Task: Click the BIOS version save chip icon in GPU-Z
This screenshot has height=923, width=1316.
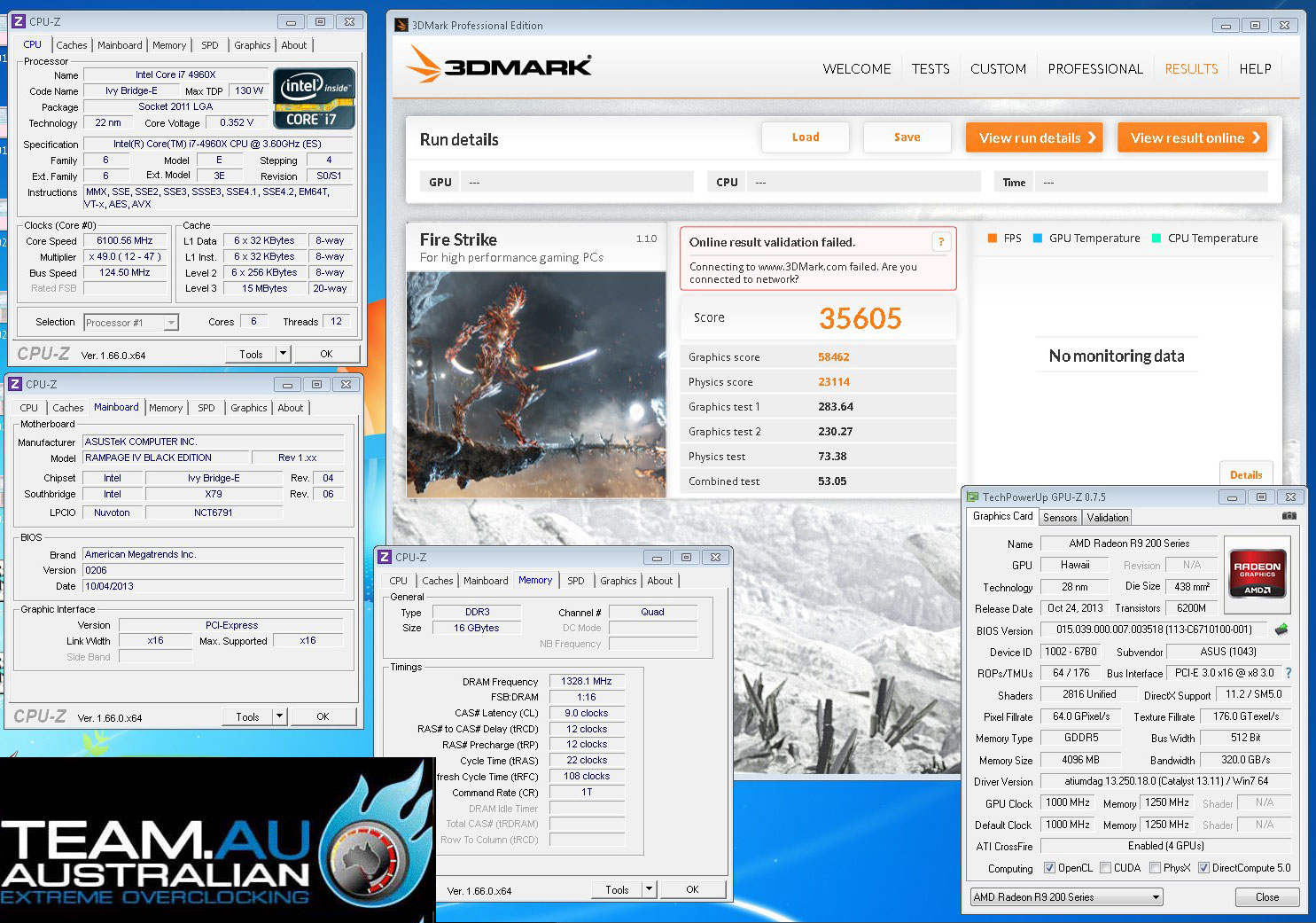Action: (x=1281, y=630)
